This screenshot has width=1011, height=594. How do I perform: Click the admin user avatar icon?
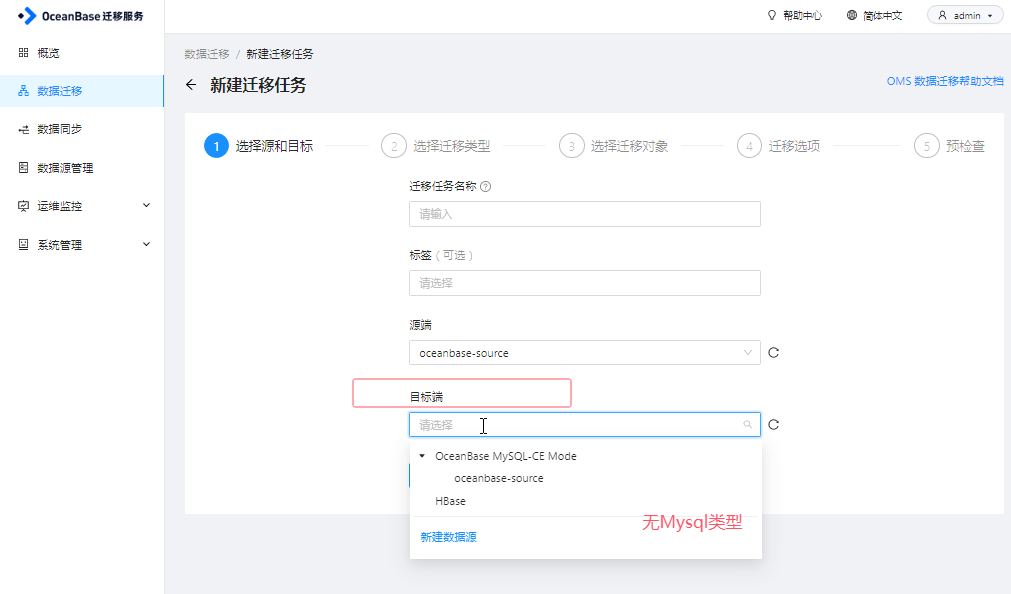[x=943, y=15]
